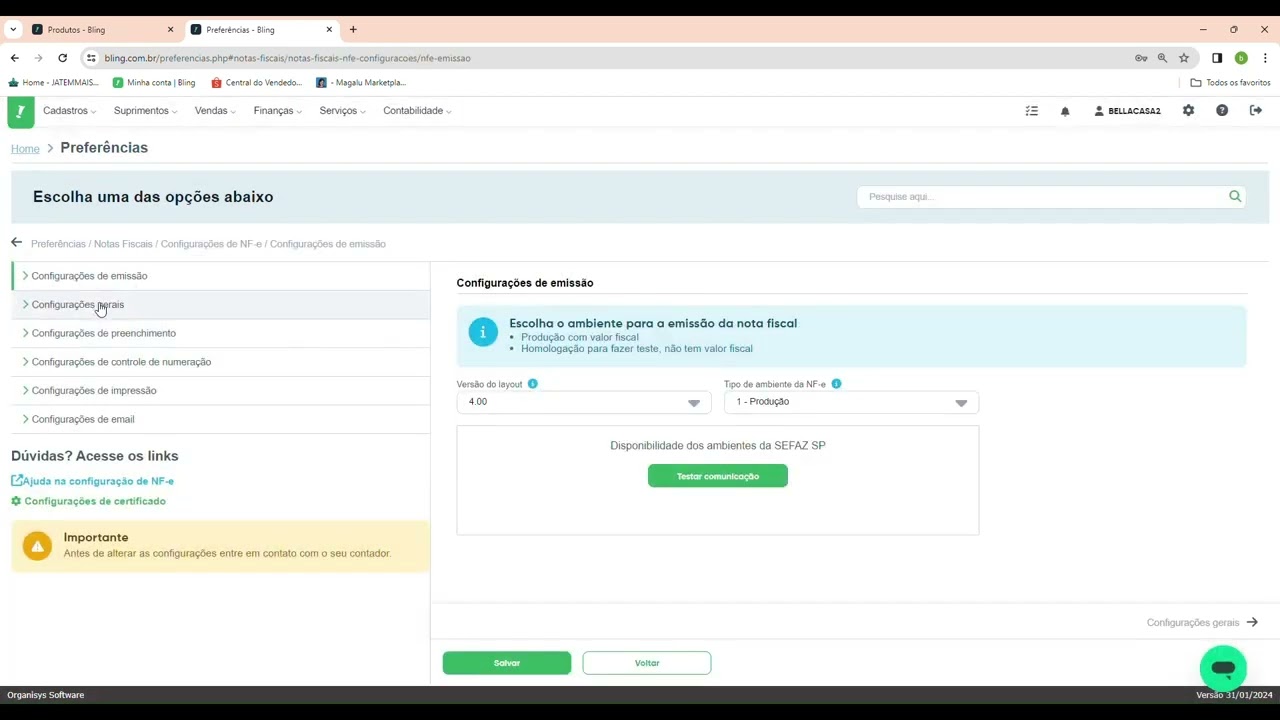The width and height of the screenshot is (1280, 720).
Task: Open Todos os favoritos folder
Action: point(1231,83)
